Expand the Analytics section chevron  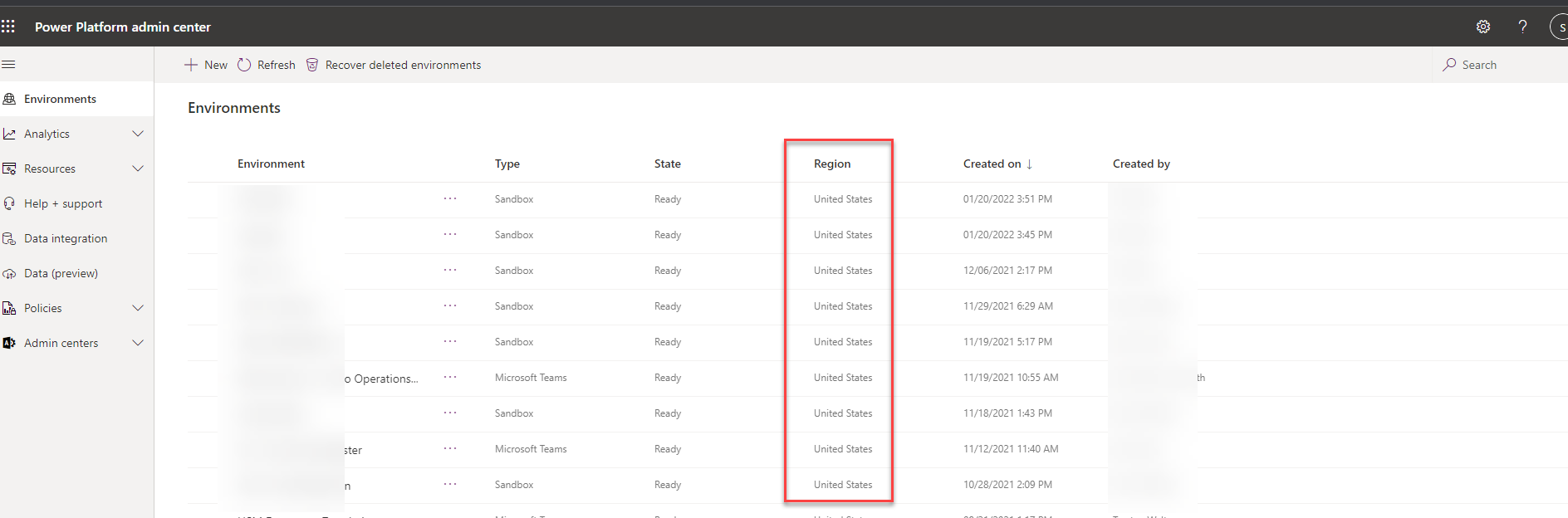(x=138, y=134)
